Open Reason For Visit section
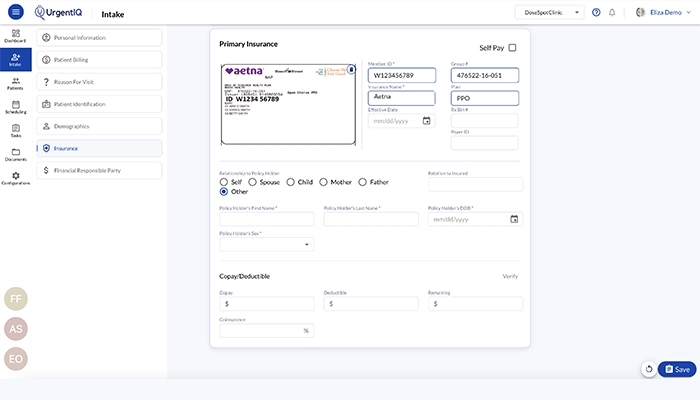Image resolution: width=700 pixels, height=400 pixels. [99, 82]
